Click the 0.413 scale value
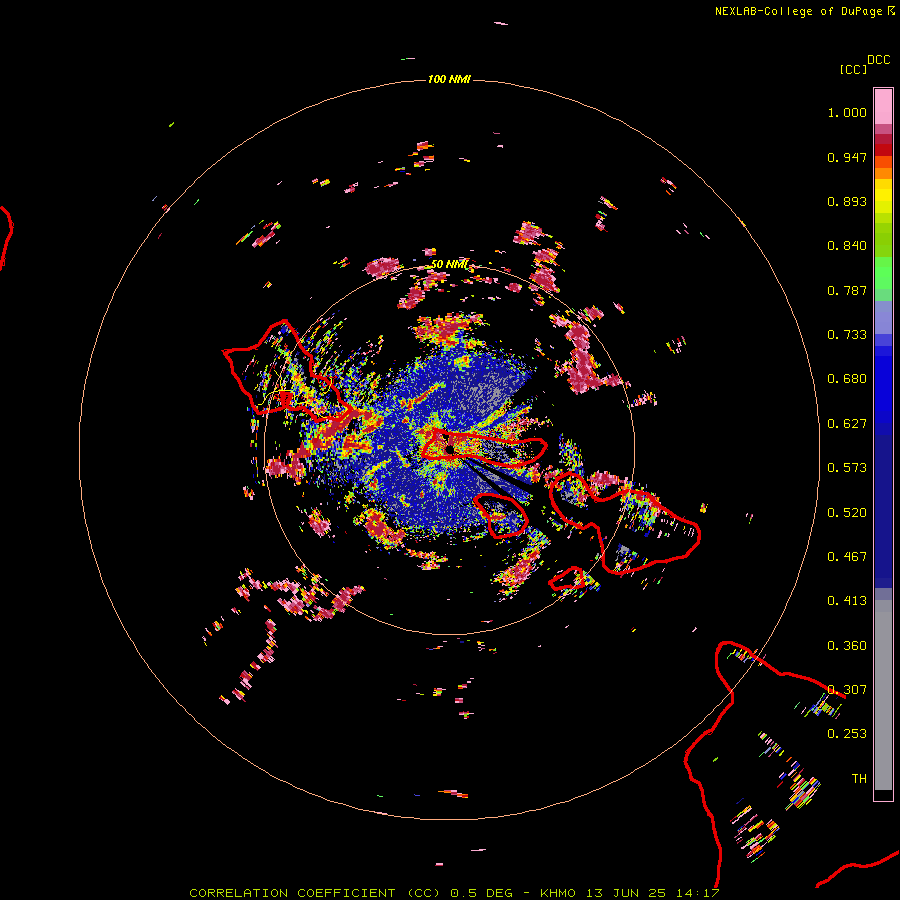 coord(847,601)
